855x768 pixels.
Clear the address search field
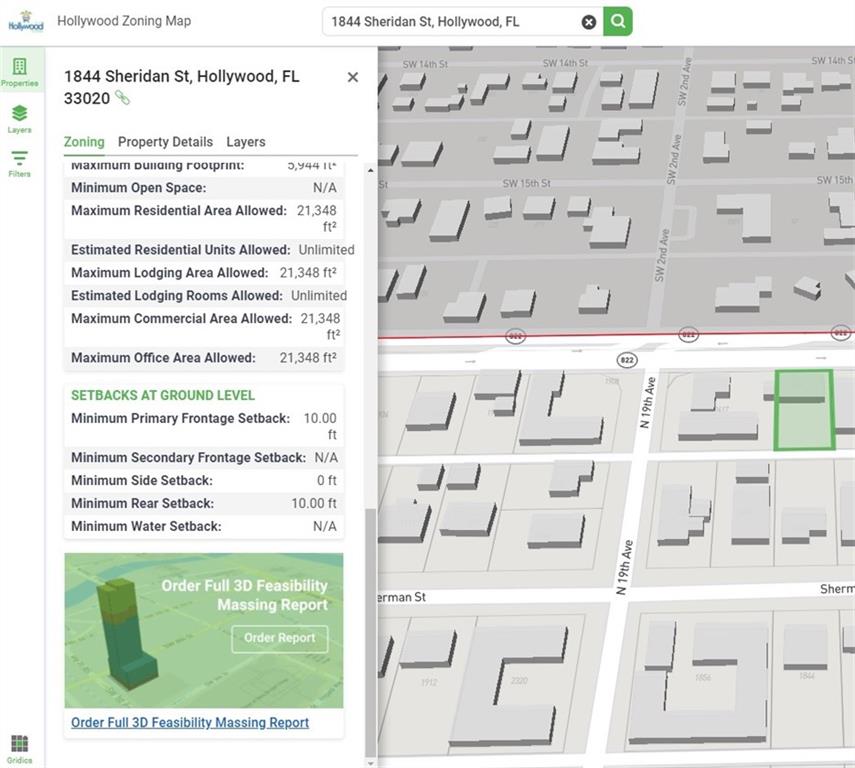click(589, 22)
